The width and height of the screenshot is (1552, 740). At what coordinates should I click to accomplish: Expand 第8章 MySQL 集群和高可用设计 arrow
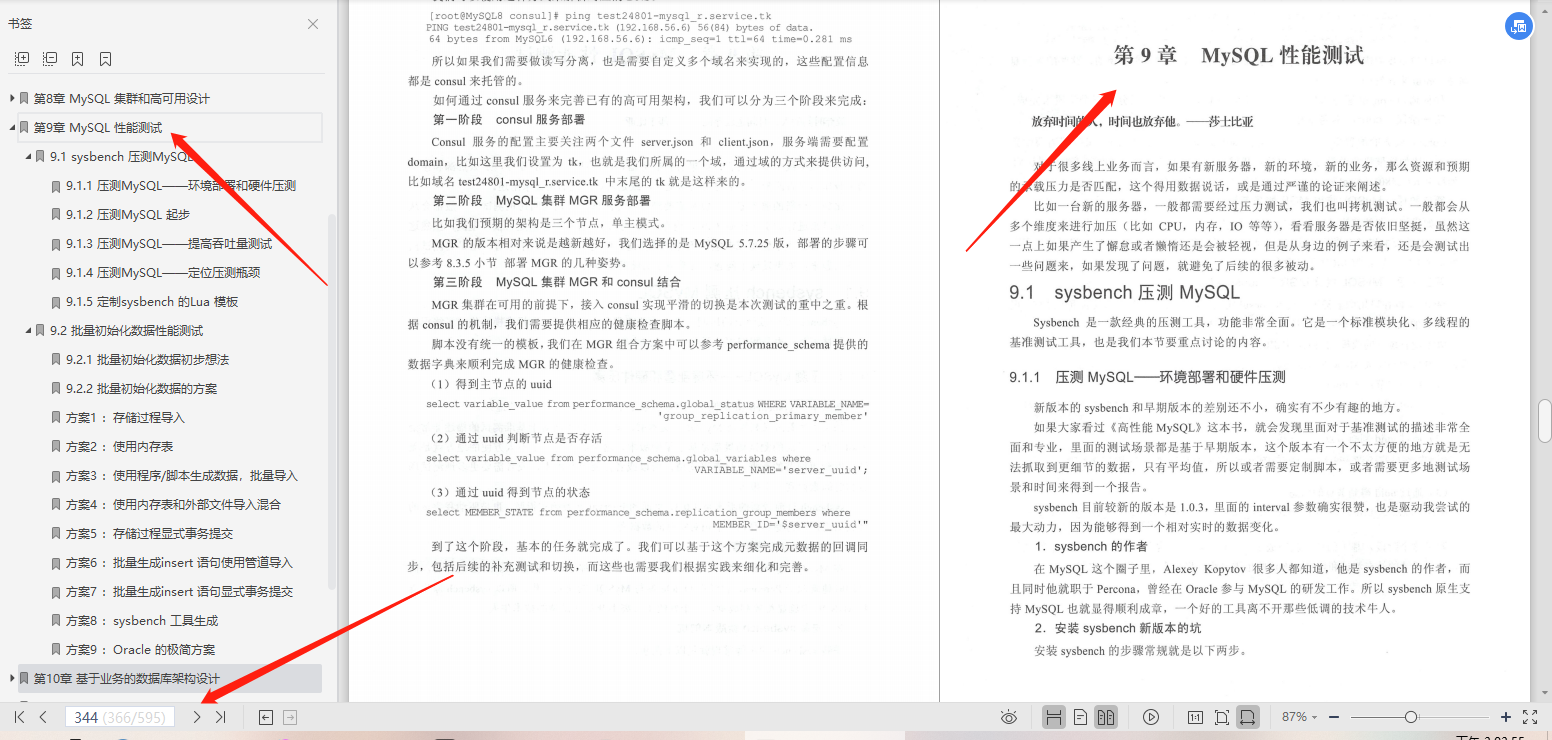pos(12,99)
